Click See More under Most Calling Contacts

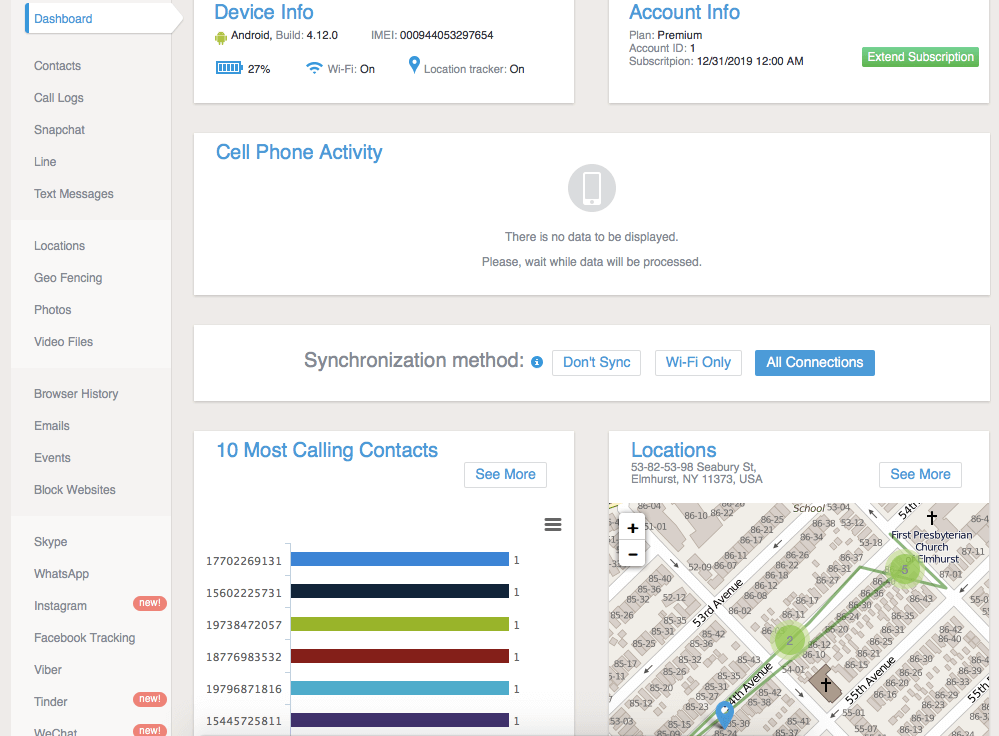point(505,474)
